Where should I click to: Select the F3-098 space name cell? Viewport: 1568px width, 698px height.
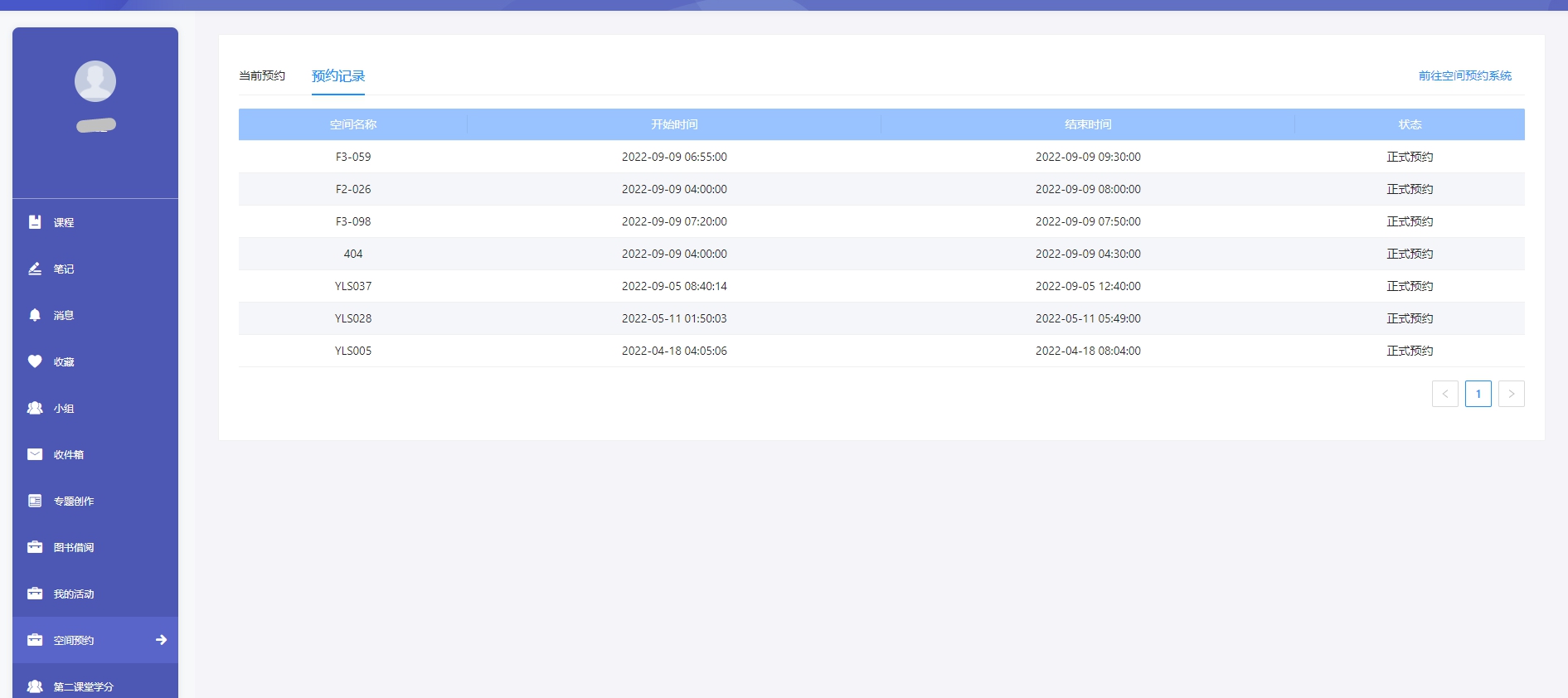(353, 221)
